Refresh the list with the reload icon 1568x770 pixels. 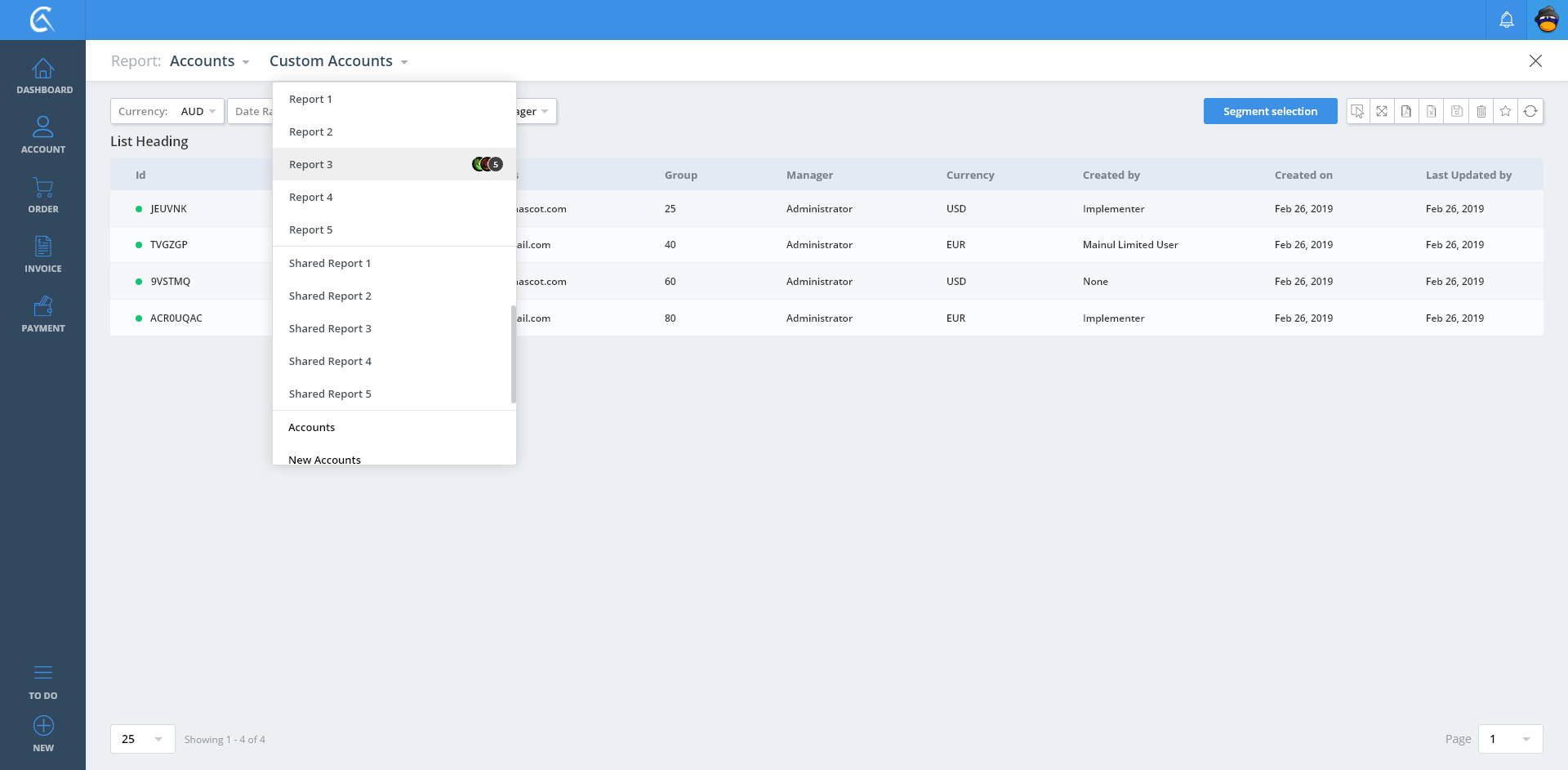pos(1530,111)
